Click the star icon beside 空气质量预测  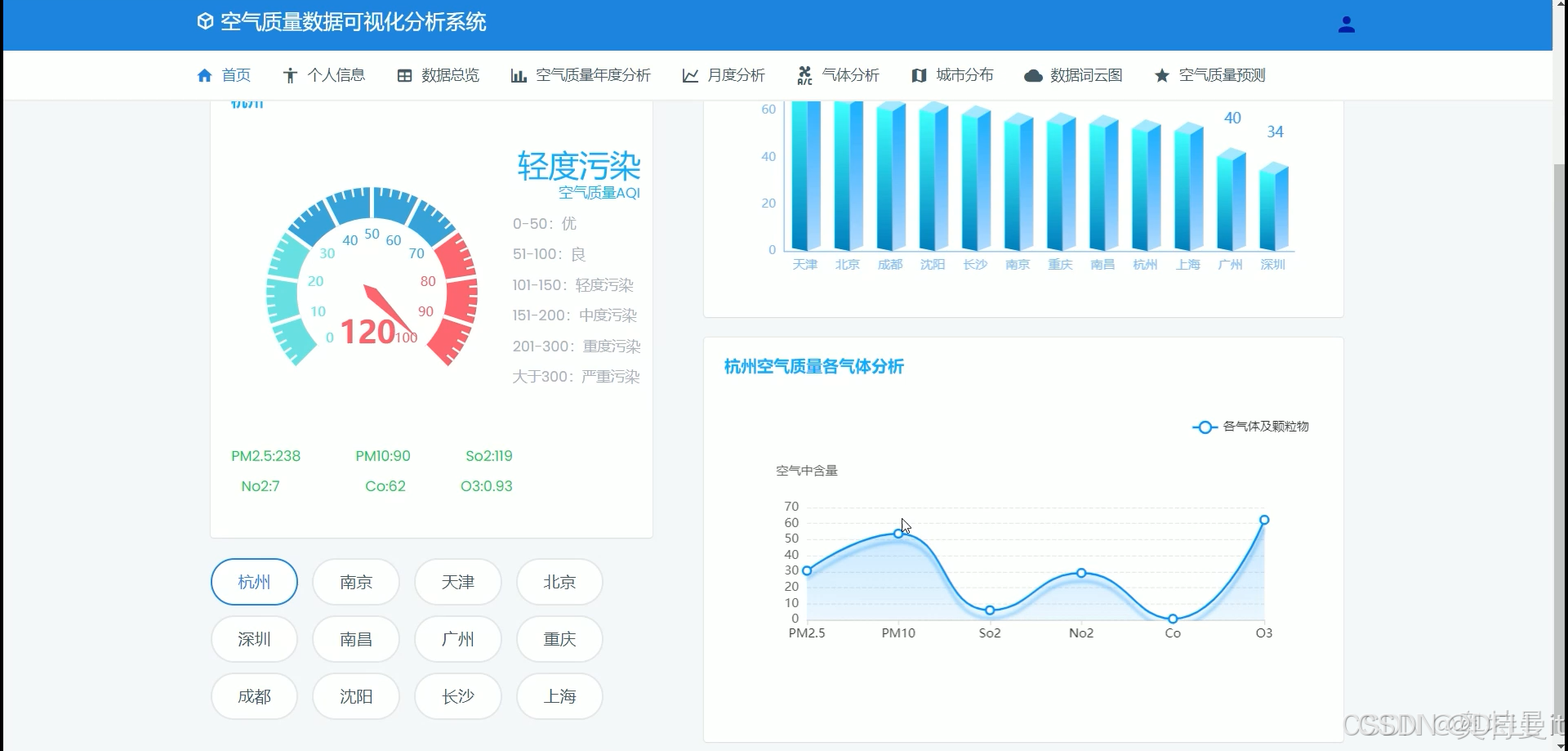pos(1161,75)
